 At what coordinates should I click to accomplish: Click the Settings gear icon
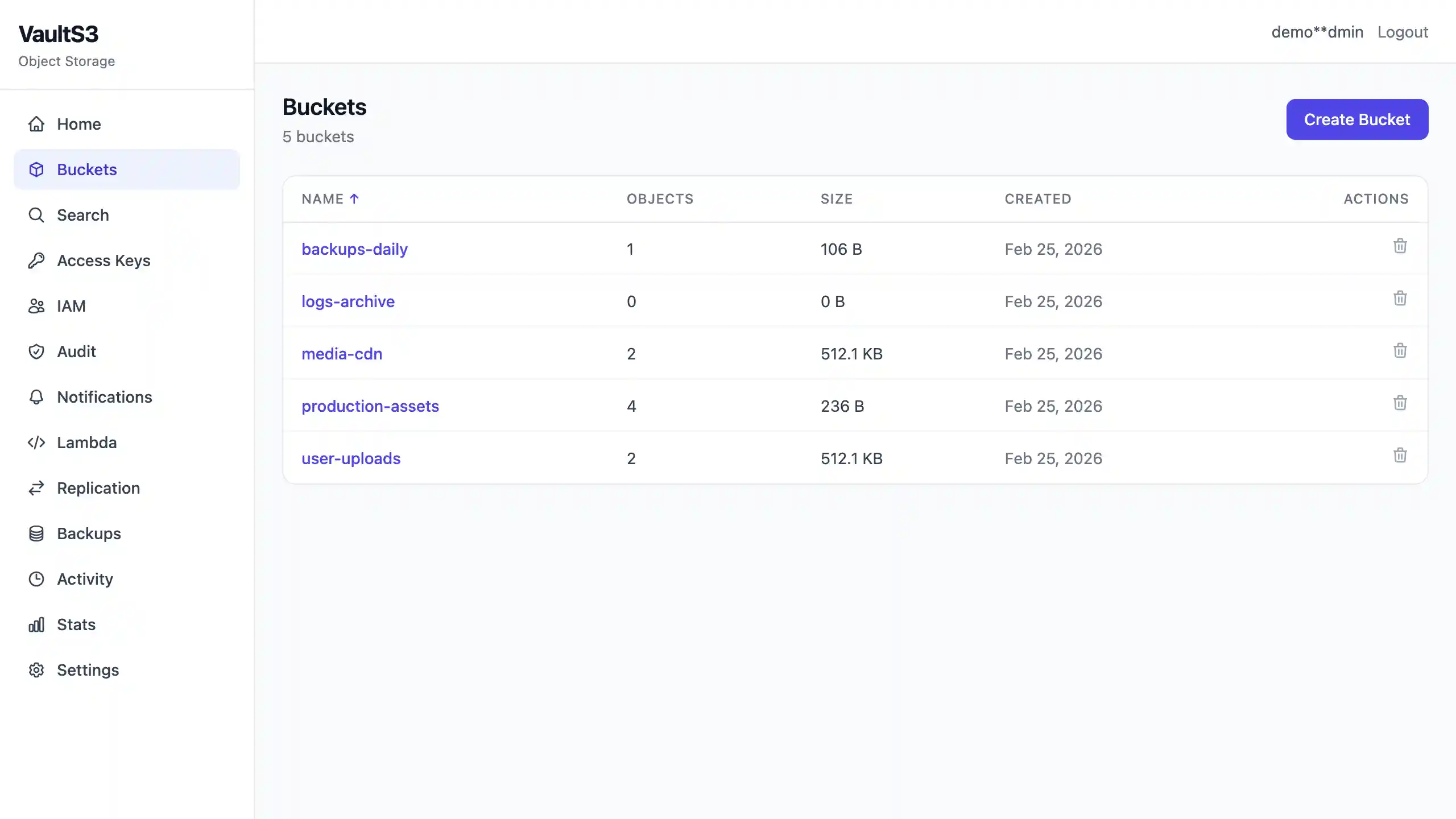(x=36, y=670)
